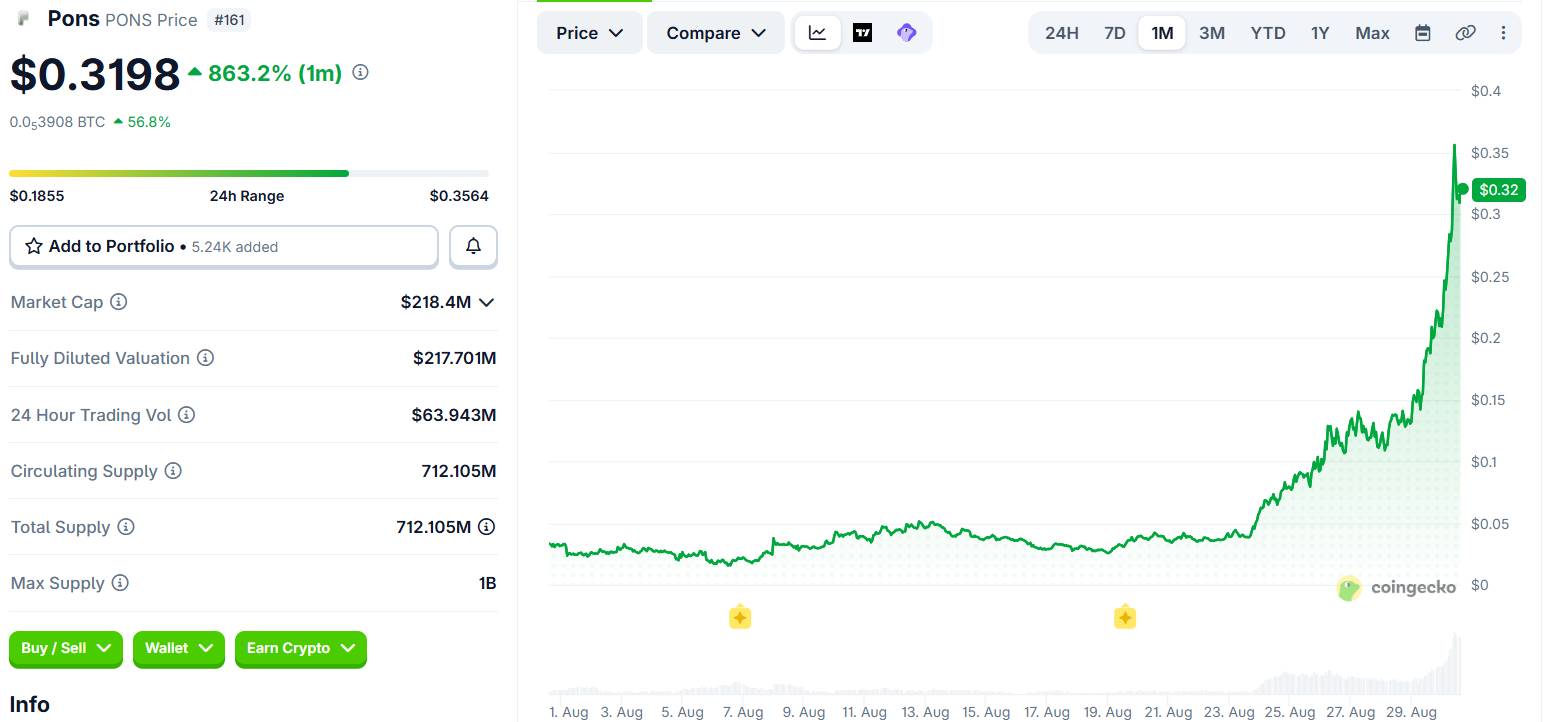Image resolution: width=1549 pixels, height=722 pixels.
Task: Switch to TradingView chart mode
Action: pyautogui.click(x=862, y=33)
